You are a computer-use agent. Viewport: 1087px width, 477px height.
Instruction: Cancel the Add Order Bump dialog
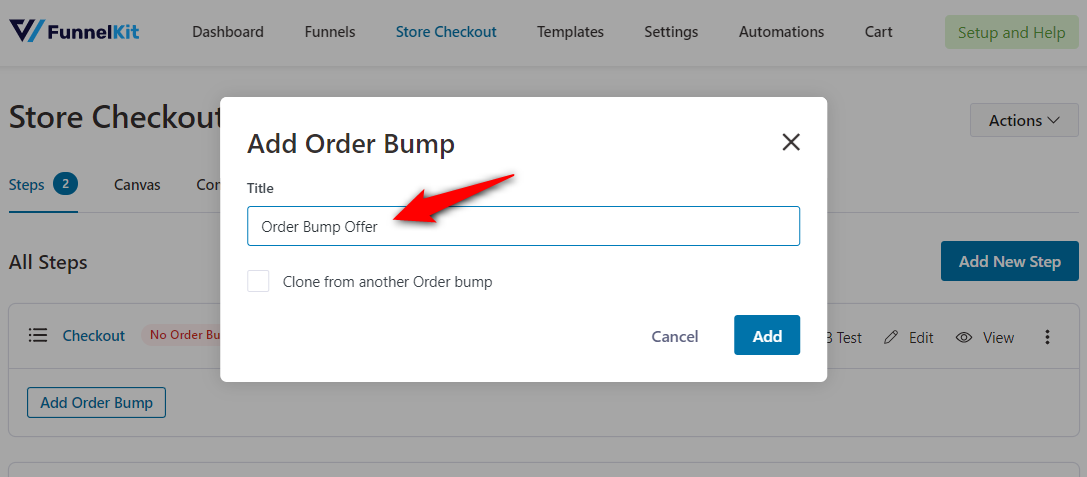(x=675, y=336)
